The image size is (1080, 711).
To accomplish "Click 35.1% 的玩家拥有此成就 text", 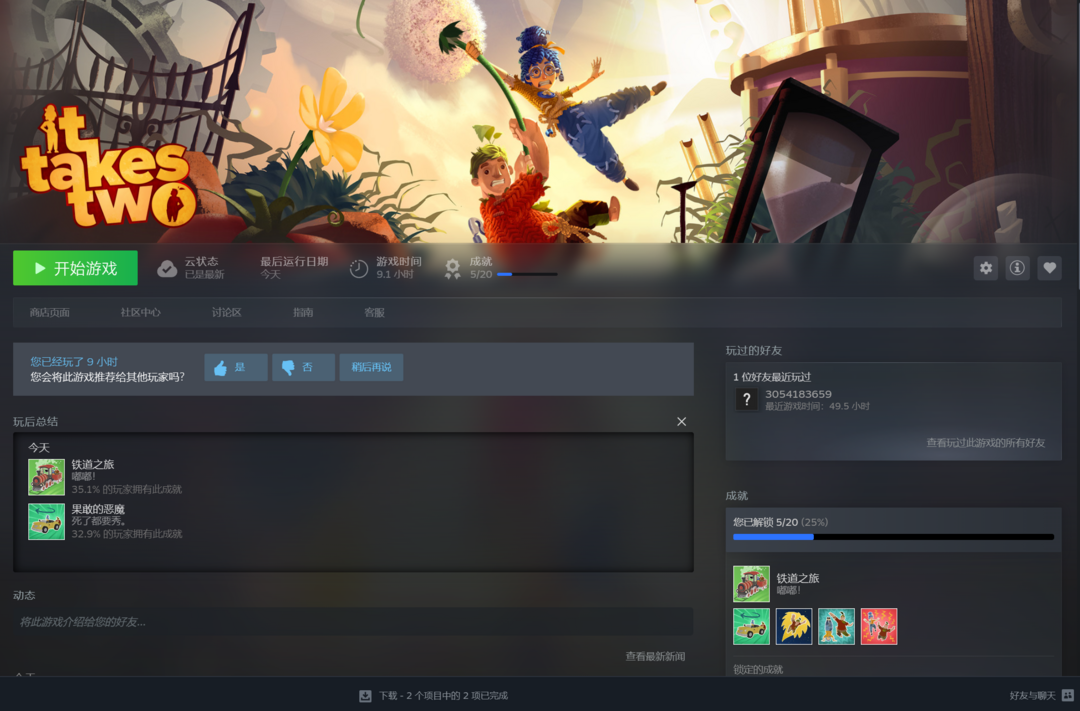I will tap(127, 489).
